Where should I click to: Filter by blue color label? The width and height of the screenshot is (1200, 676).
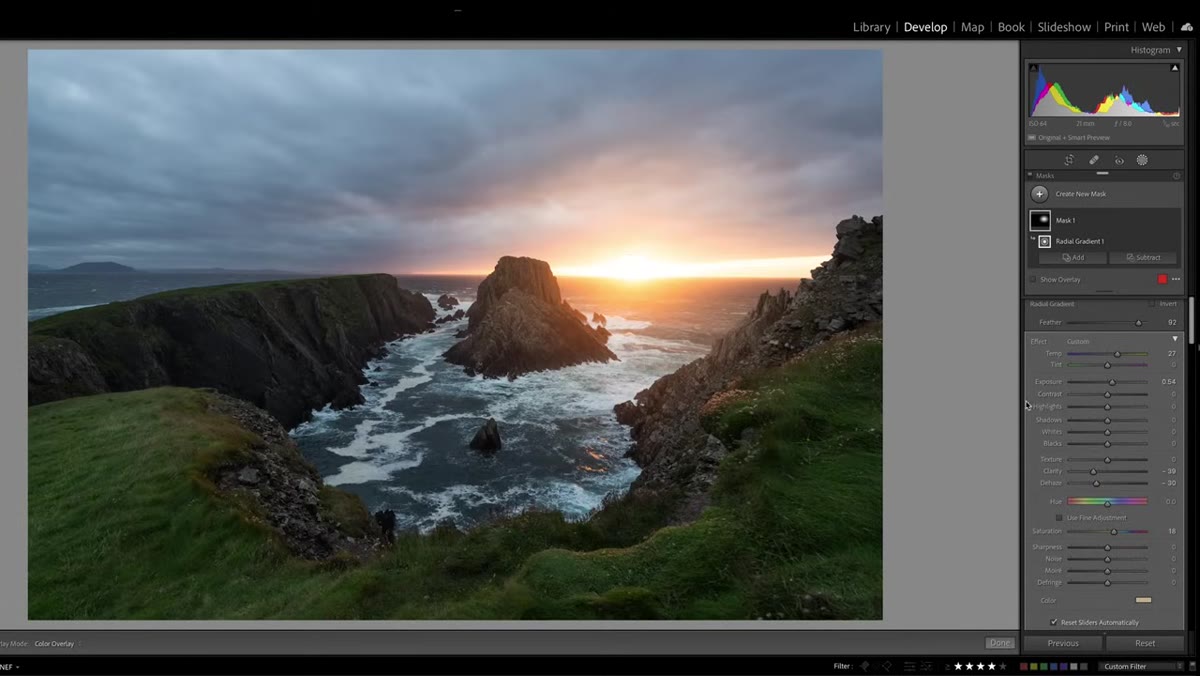click(x=1054, y=666)
